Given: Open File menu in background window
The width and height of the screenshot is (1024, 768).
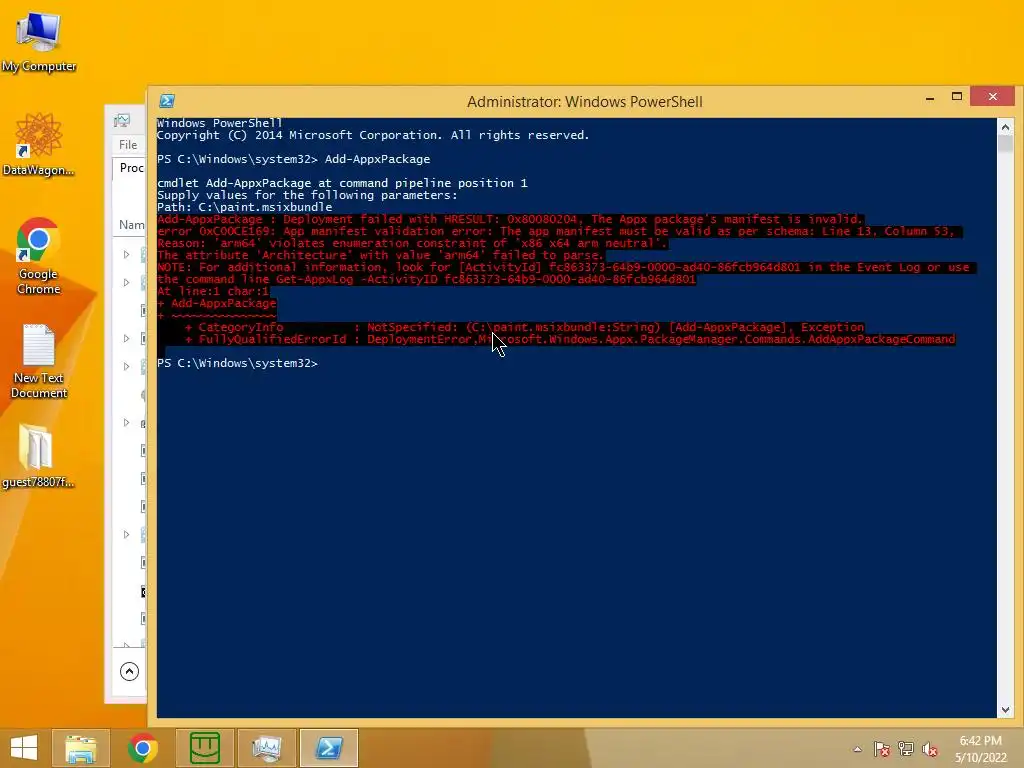Looking at the screenshot, I should 128,145.
